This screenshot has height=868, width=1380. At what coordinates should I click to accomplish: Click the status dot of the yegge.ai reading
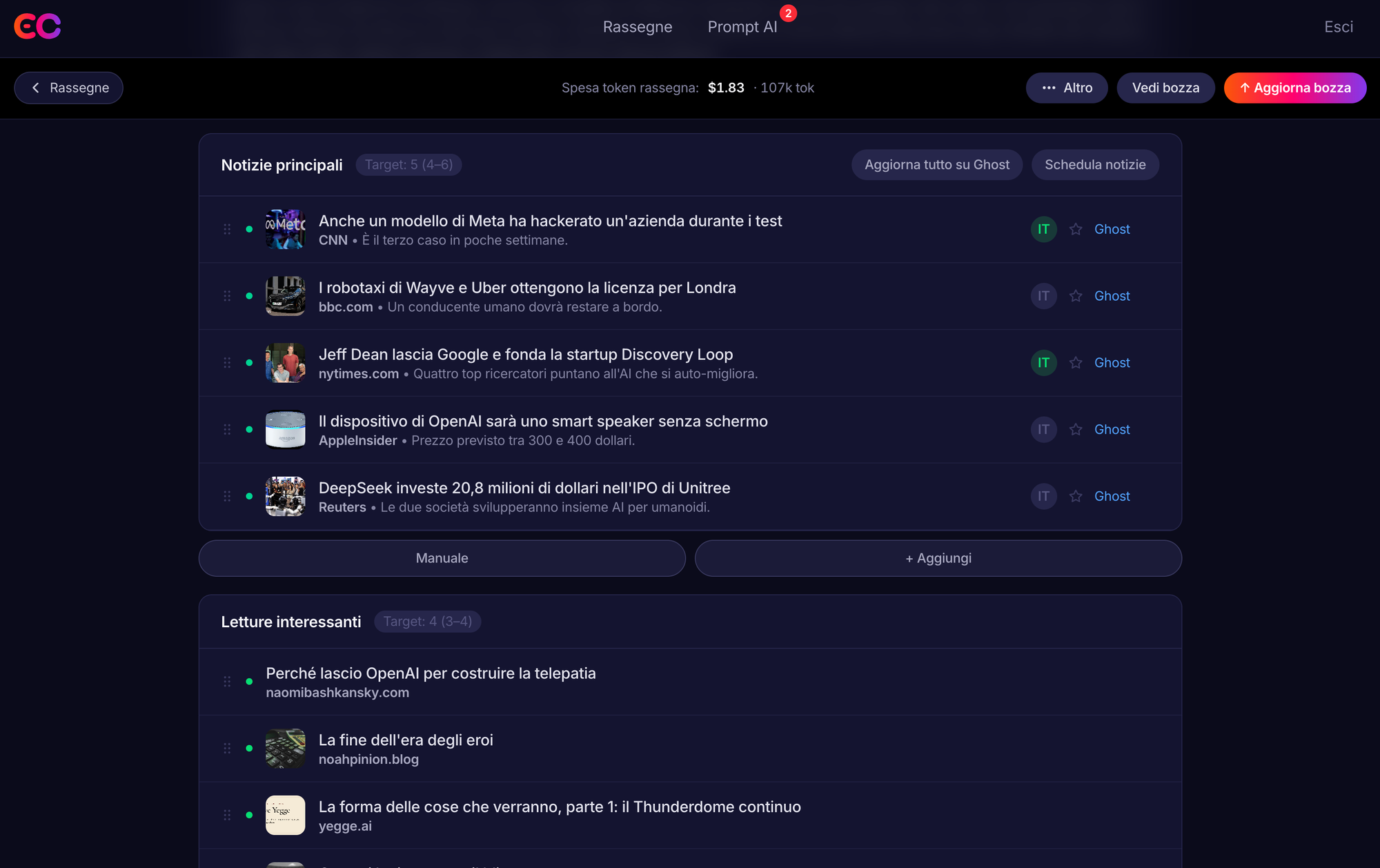[x=249, y=815]
